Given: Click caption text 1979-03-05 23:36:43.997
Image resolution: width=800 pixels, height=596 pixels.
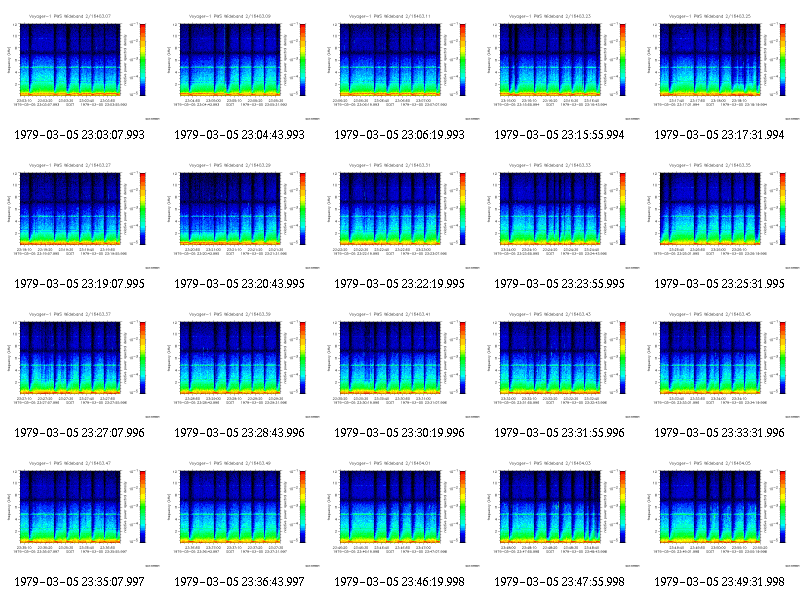Looking at the screenshot, I should [x=239, y=582].
